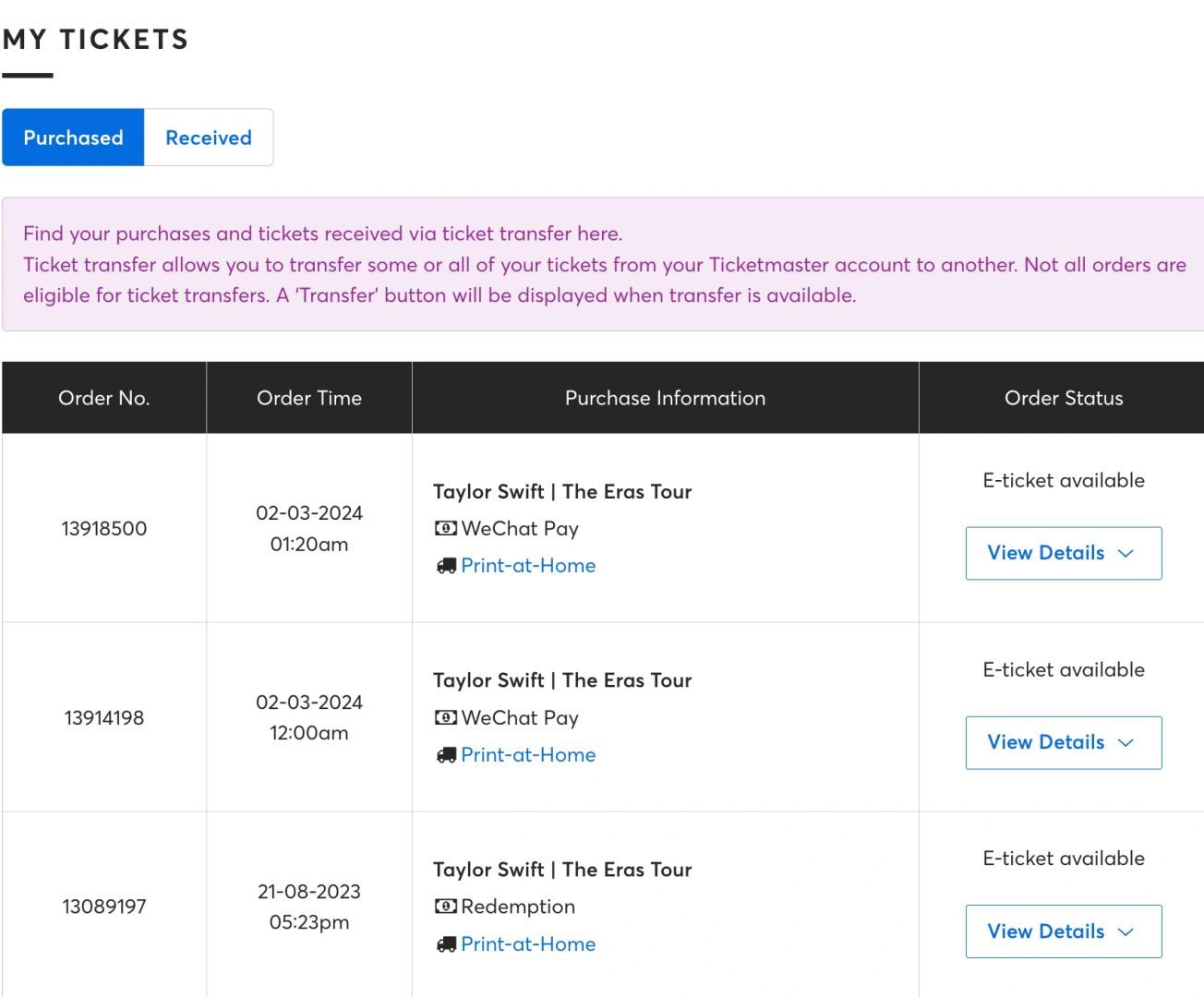The height and width of the screenshot is (997, 1204).
Task: Expand View Details for order 13089197
Action: [1064, 931]
